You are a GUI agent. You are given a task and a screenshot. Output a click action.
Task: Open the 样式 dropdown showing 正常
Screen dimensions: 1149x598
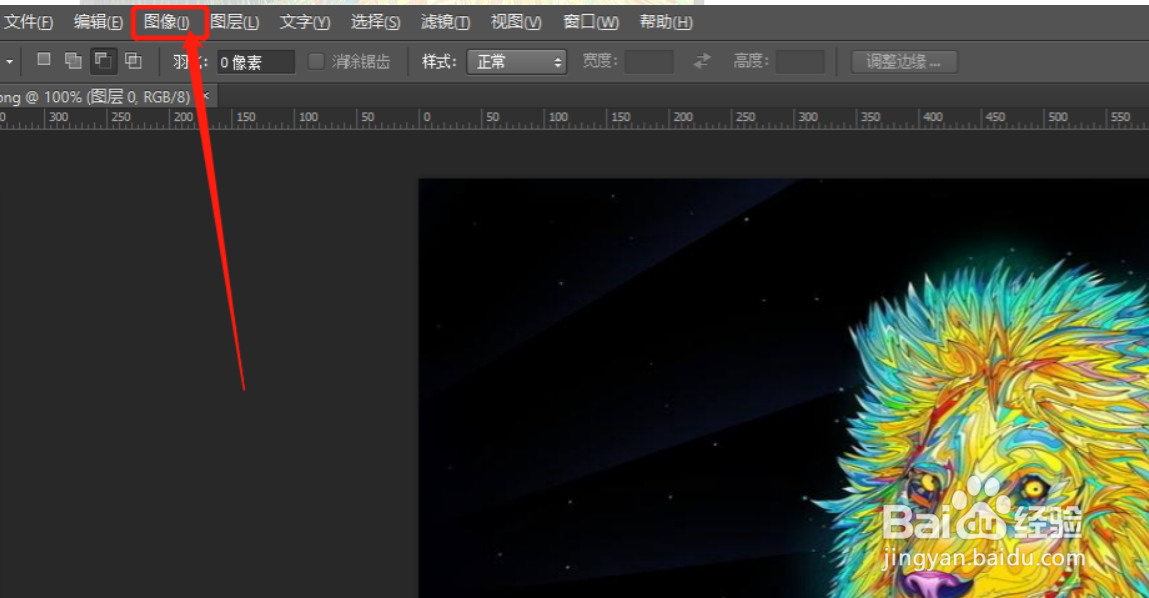pyautogui.click(x=517, y=62)
